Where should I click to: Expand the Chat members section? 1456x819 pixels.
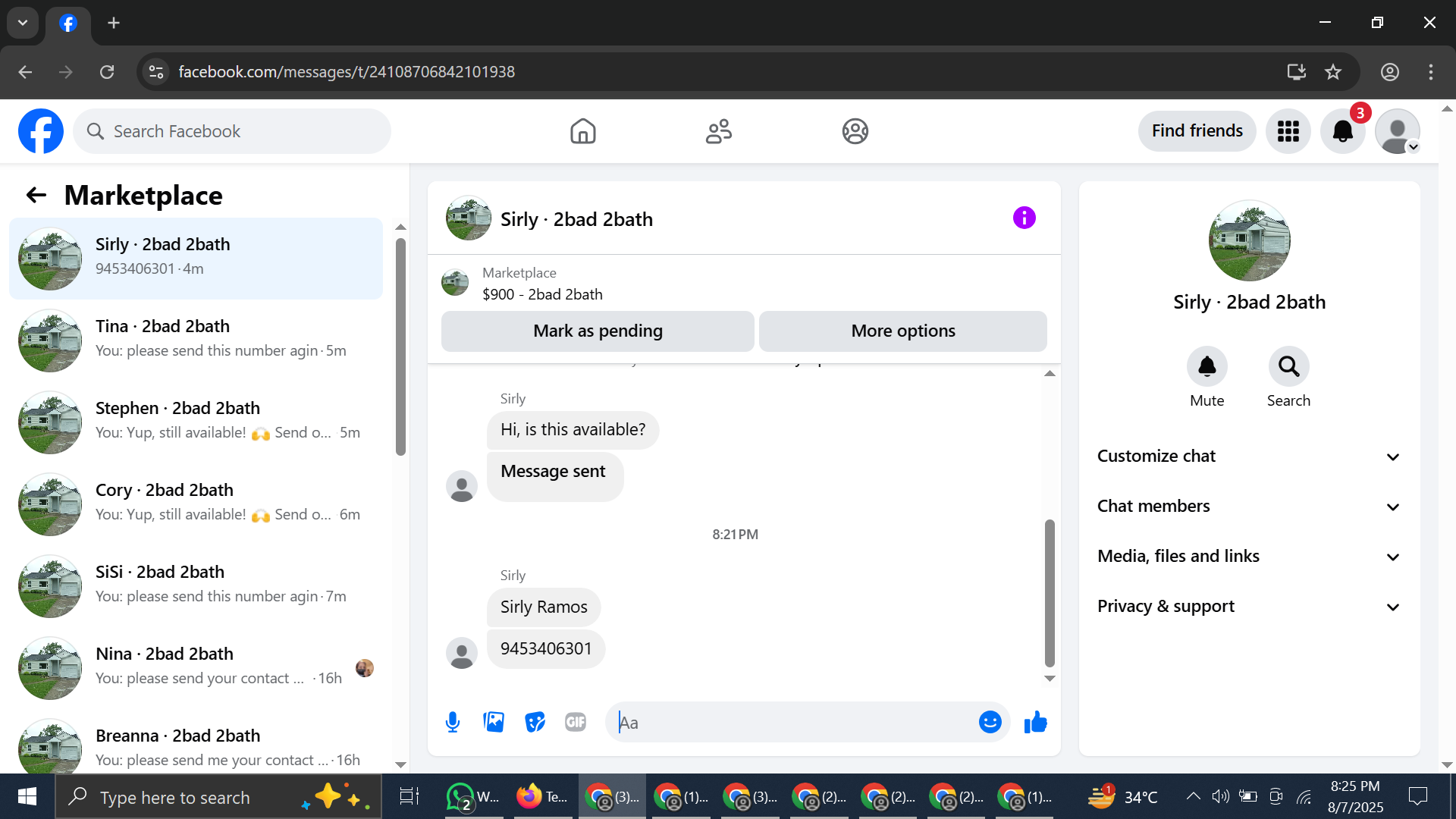coord(1249,507)
